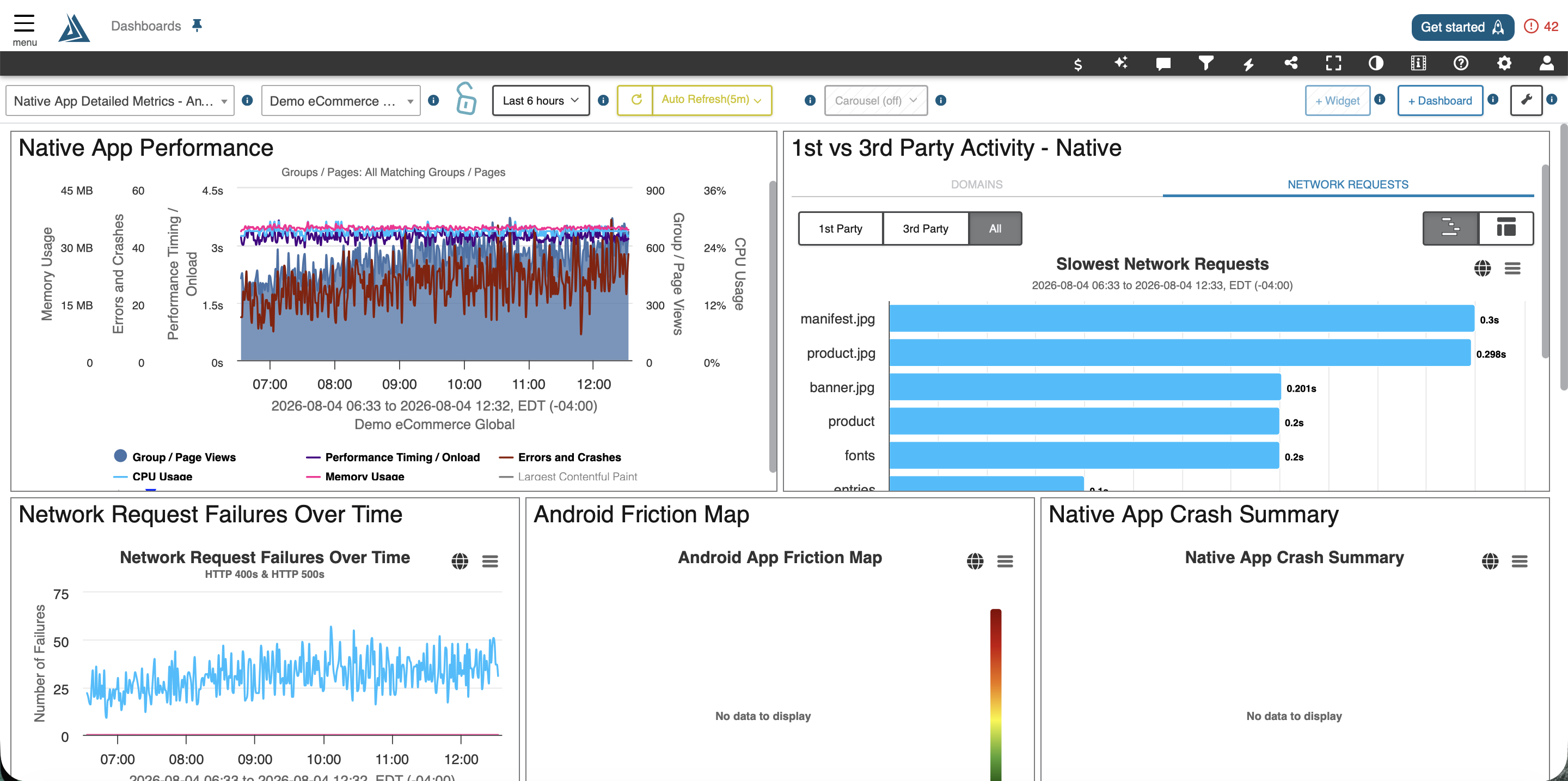Image resolution: width=1568 pixels, height=781 pixels.
Task: Open the filter funnel icon
Action: (1206, 63)
